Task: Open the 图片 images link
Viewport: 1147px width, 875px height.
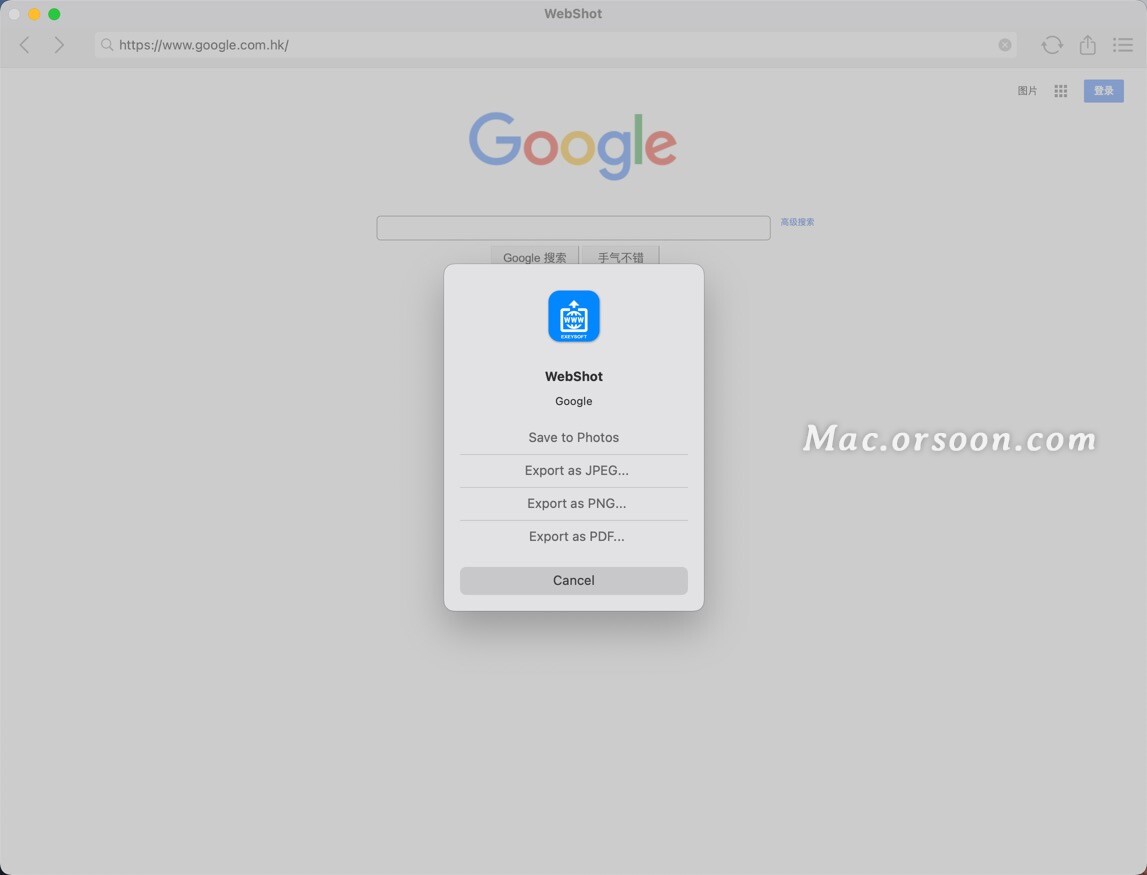Action: 1027,91
